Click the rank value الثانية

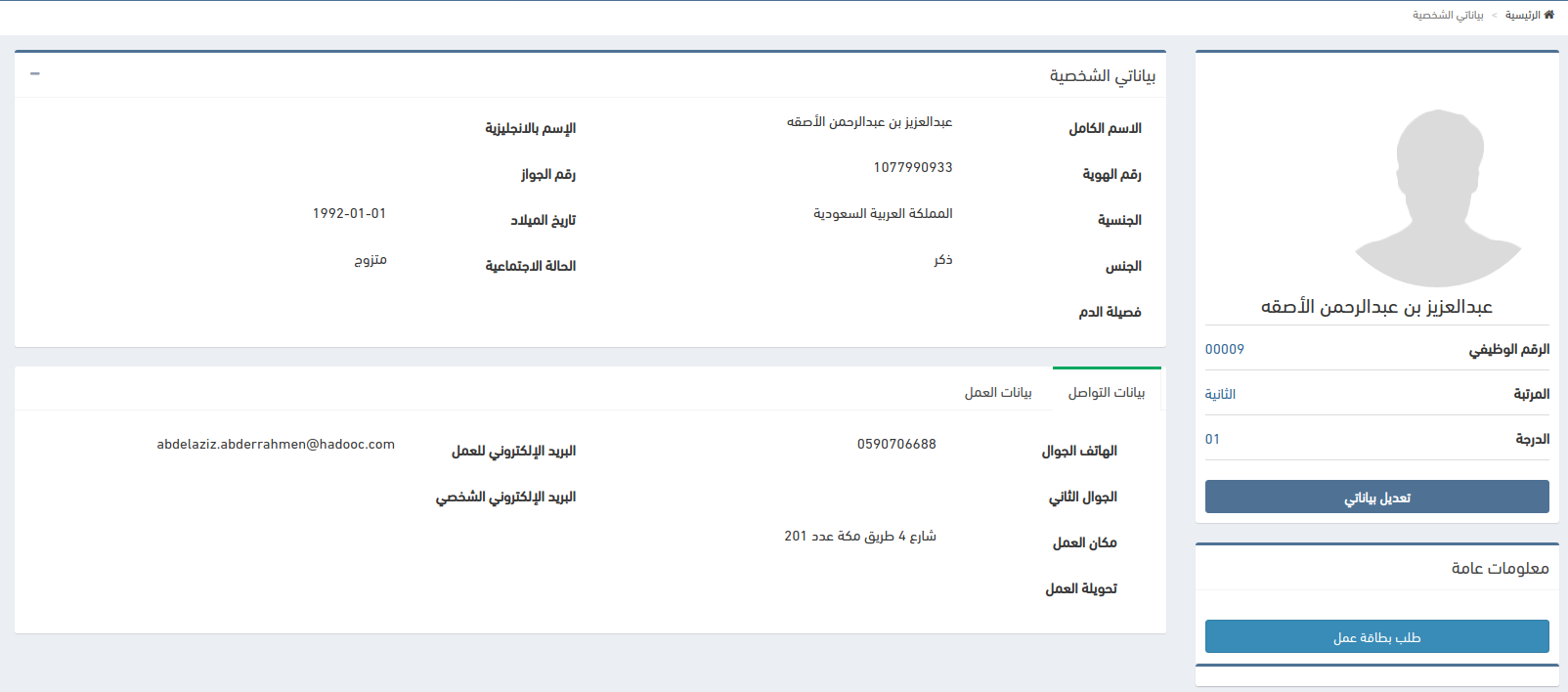[1220, 394]
